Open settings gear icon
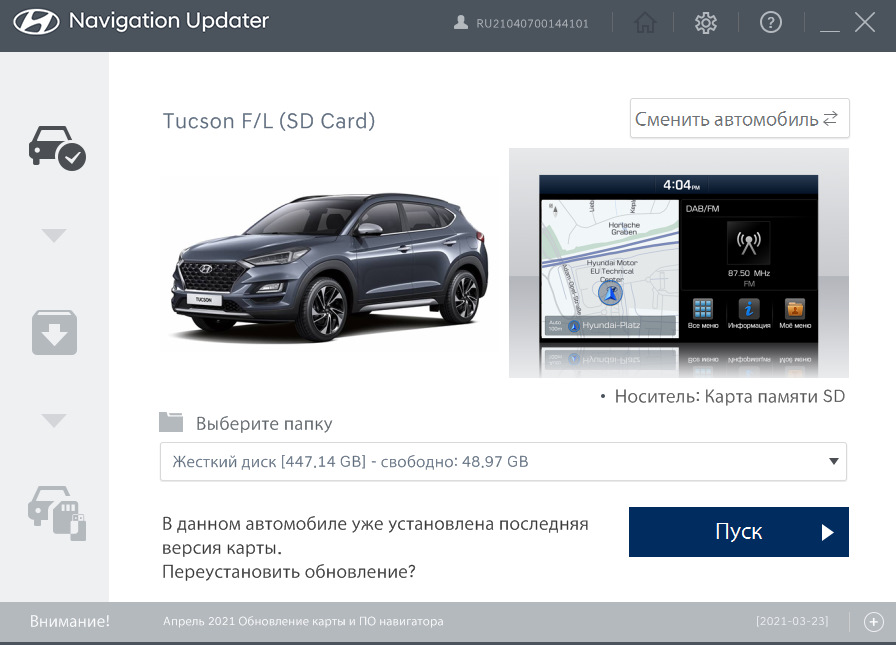Screen dimensions: 896x645 click(706, 23)
